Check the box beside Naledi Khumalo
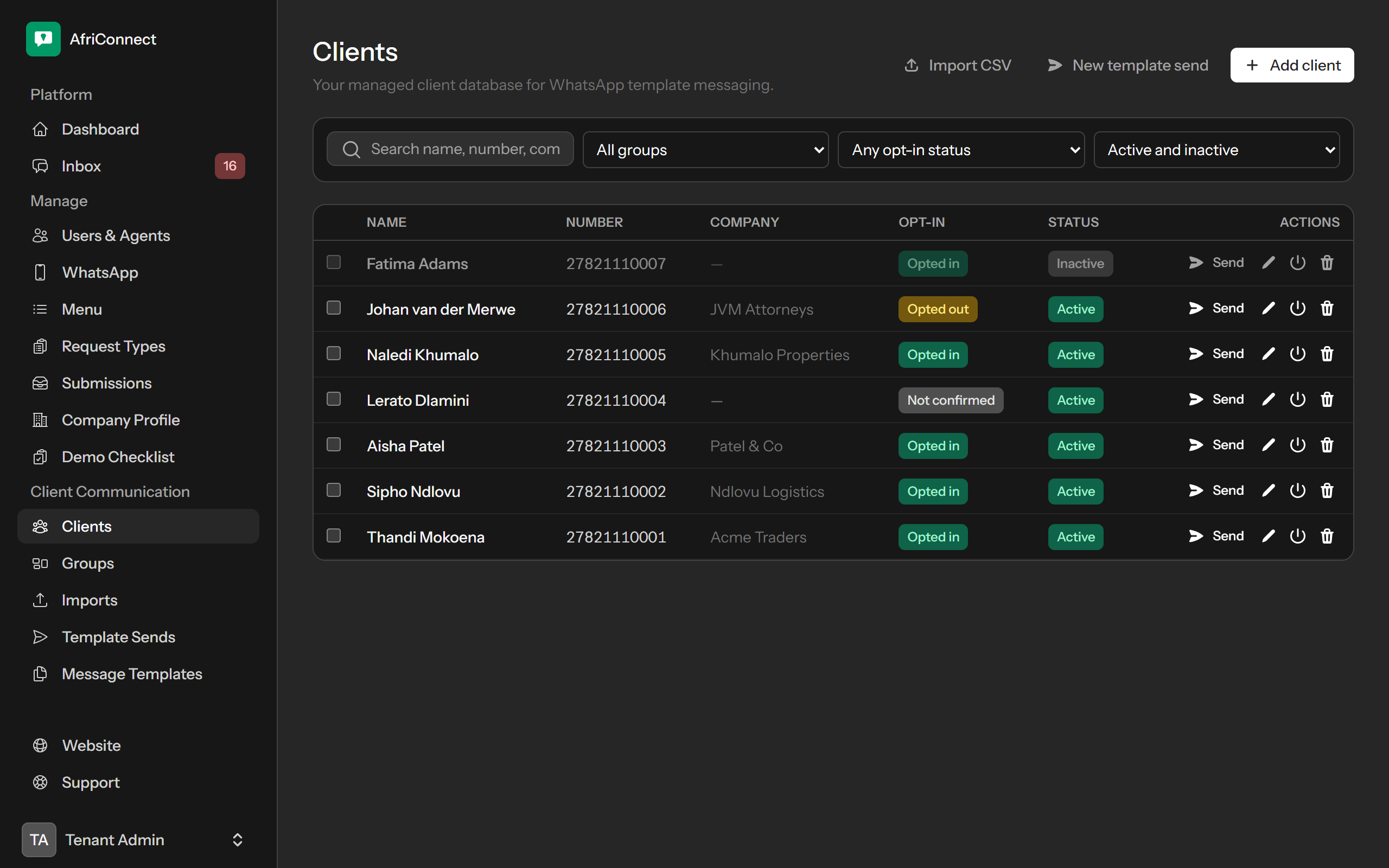Viewport: 1389px width, 868px height. click(334, 353)
